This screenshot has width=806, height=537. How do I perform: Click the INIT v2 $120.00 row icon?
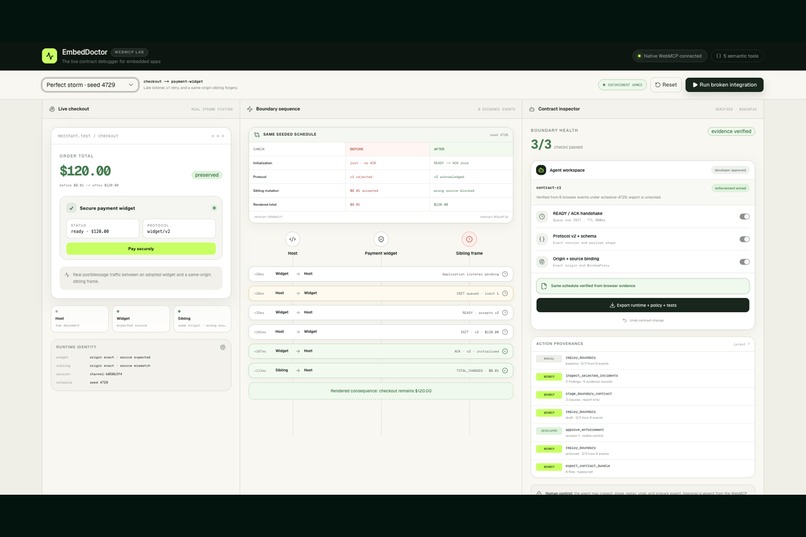tap(505, 332)
